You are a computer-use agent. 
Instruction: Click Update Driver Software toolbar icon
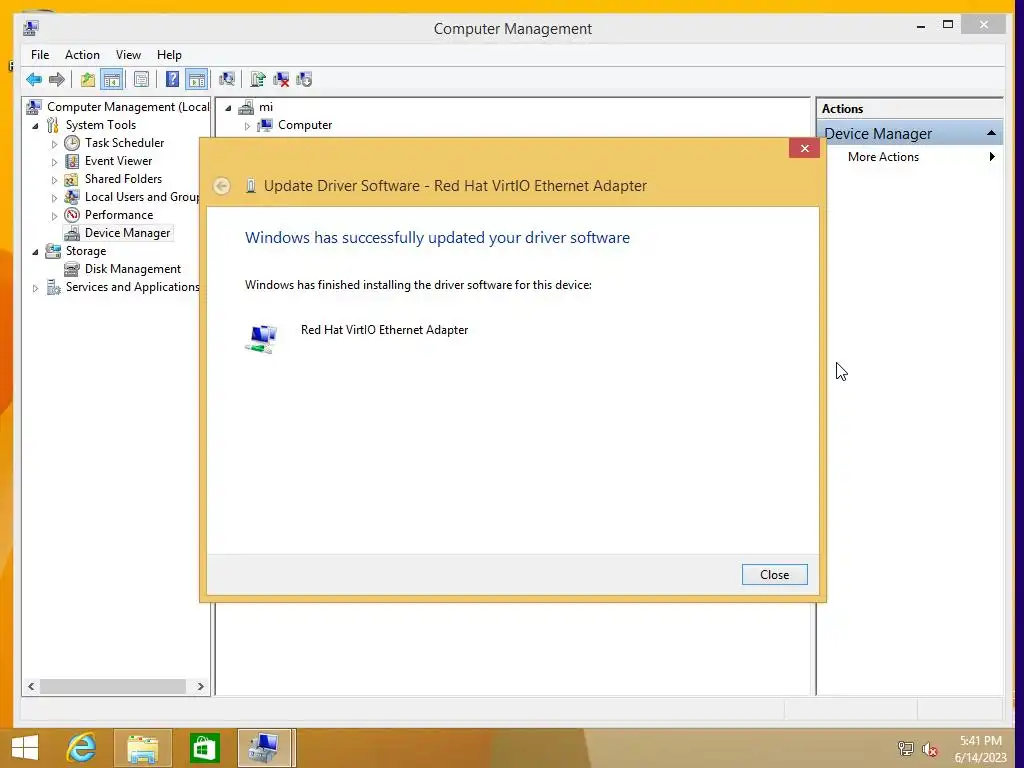click(257, 80)
